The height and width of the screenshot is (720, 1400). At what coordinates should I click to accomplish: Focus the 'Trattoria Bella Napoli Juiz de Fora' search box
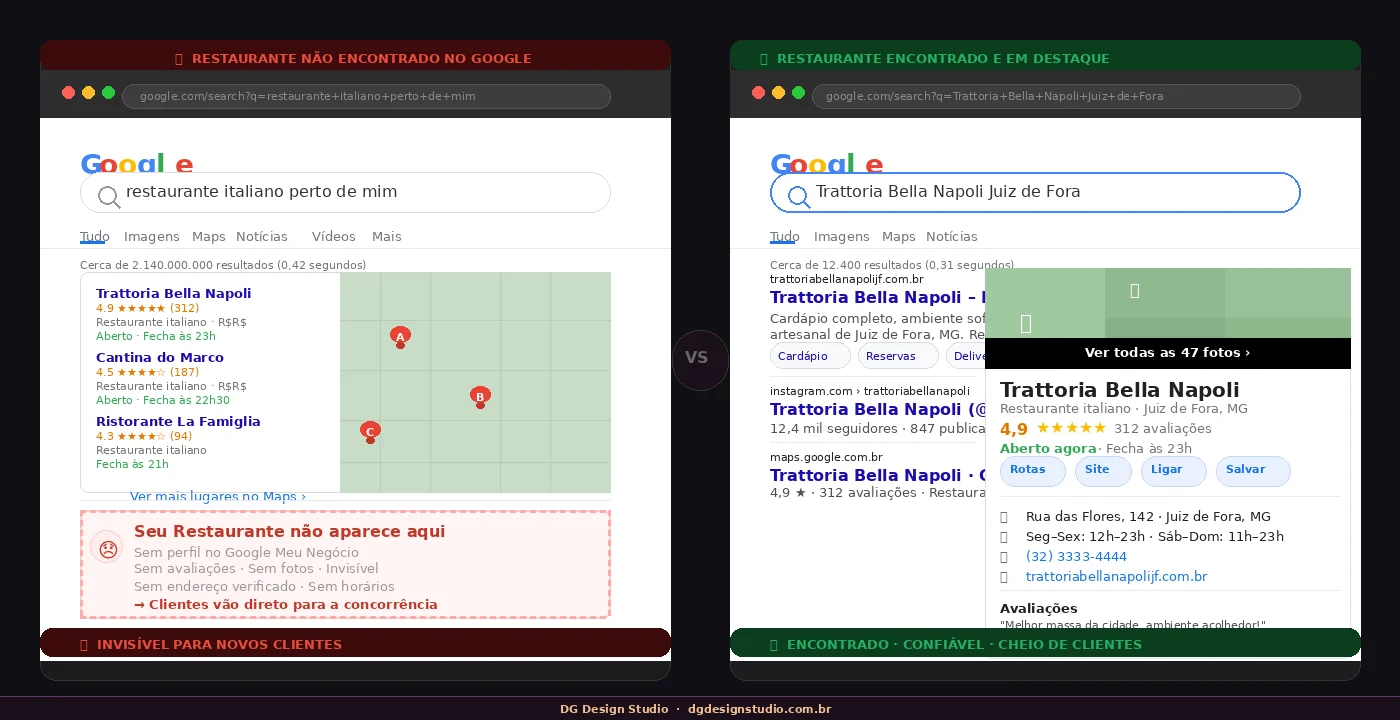pos(1035,192)
